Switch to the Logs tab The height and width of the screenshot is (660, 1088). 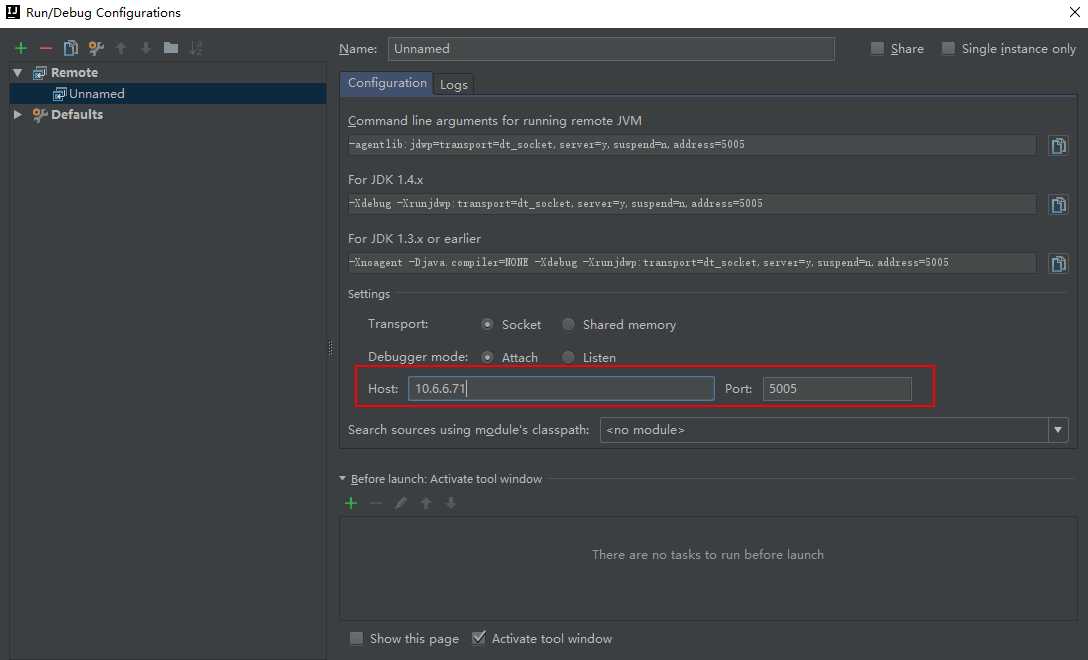[x=454, y=85]
